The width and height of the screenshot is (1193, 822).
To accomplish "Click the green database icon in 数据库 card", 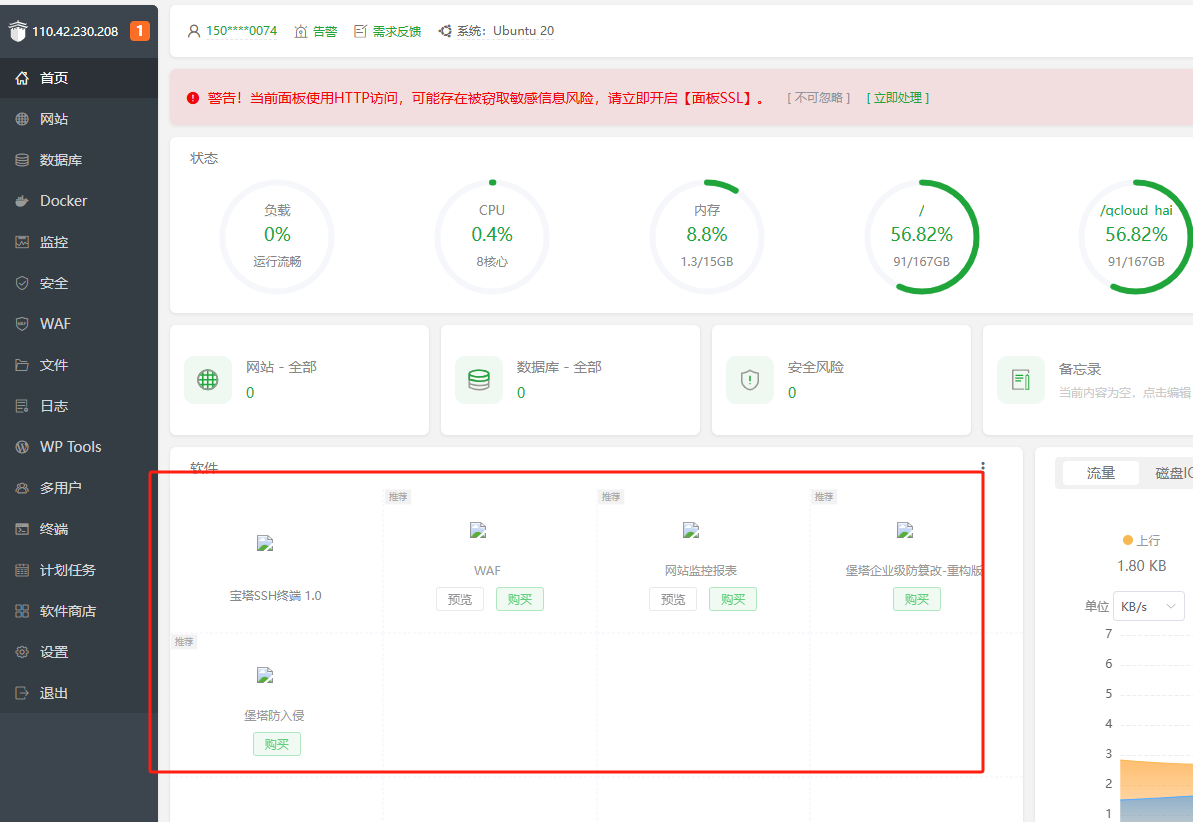I will pyautogui.click(x=479, y=380).
